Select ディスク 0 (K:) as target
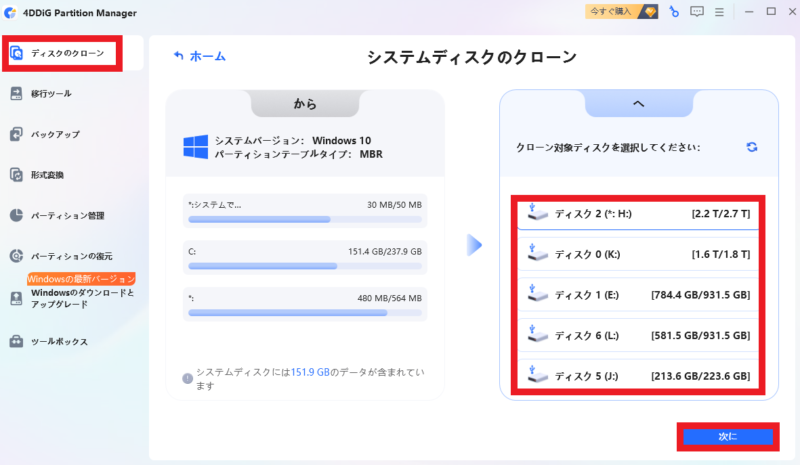Screen dimensions: 800x465 tap(638, 255)
